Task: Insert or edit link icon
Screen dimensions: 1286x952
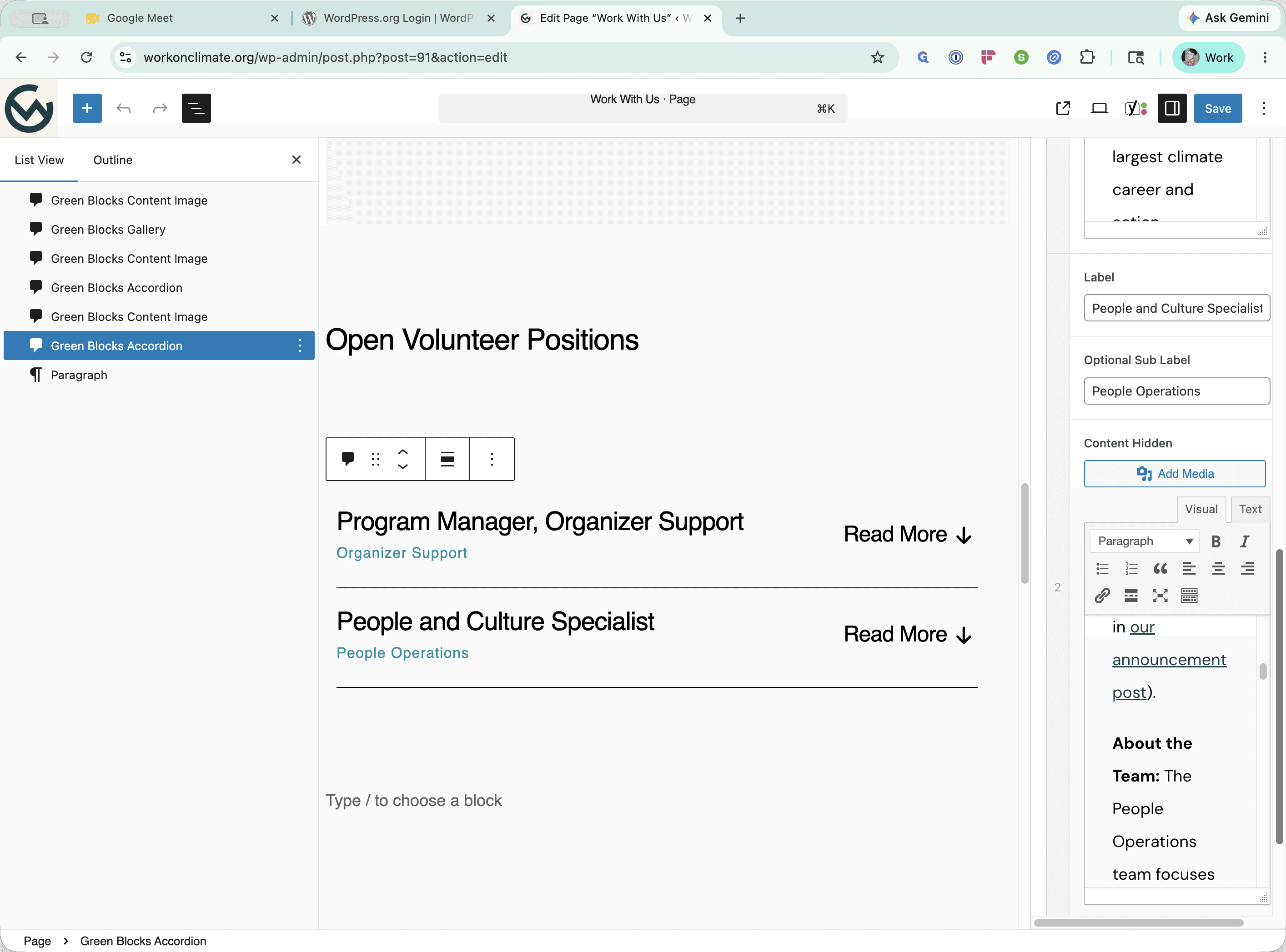Action: (1102, 596)
